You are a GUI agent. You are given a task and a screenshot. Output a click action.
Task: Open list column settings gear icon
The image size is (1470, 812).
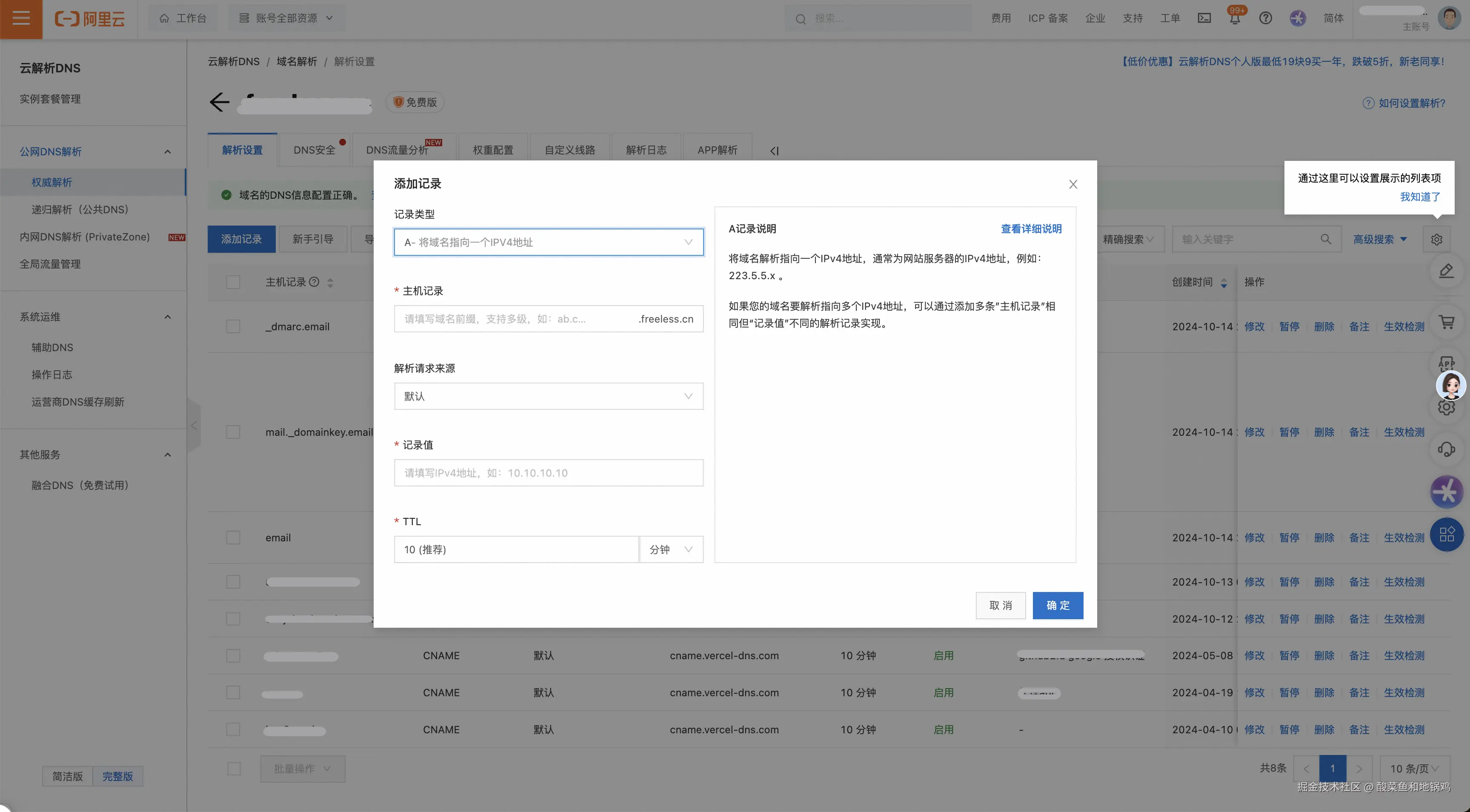point(1436,240)
